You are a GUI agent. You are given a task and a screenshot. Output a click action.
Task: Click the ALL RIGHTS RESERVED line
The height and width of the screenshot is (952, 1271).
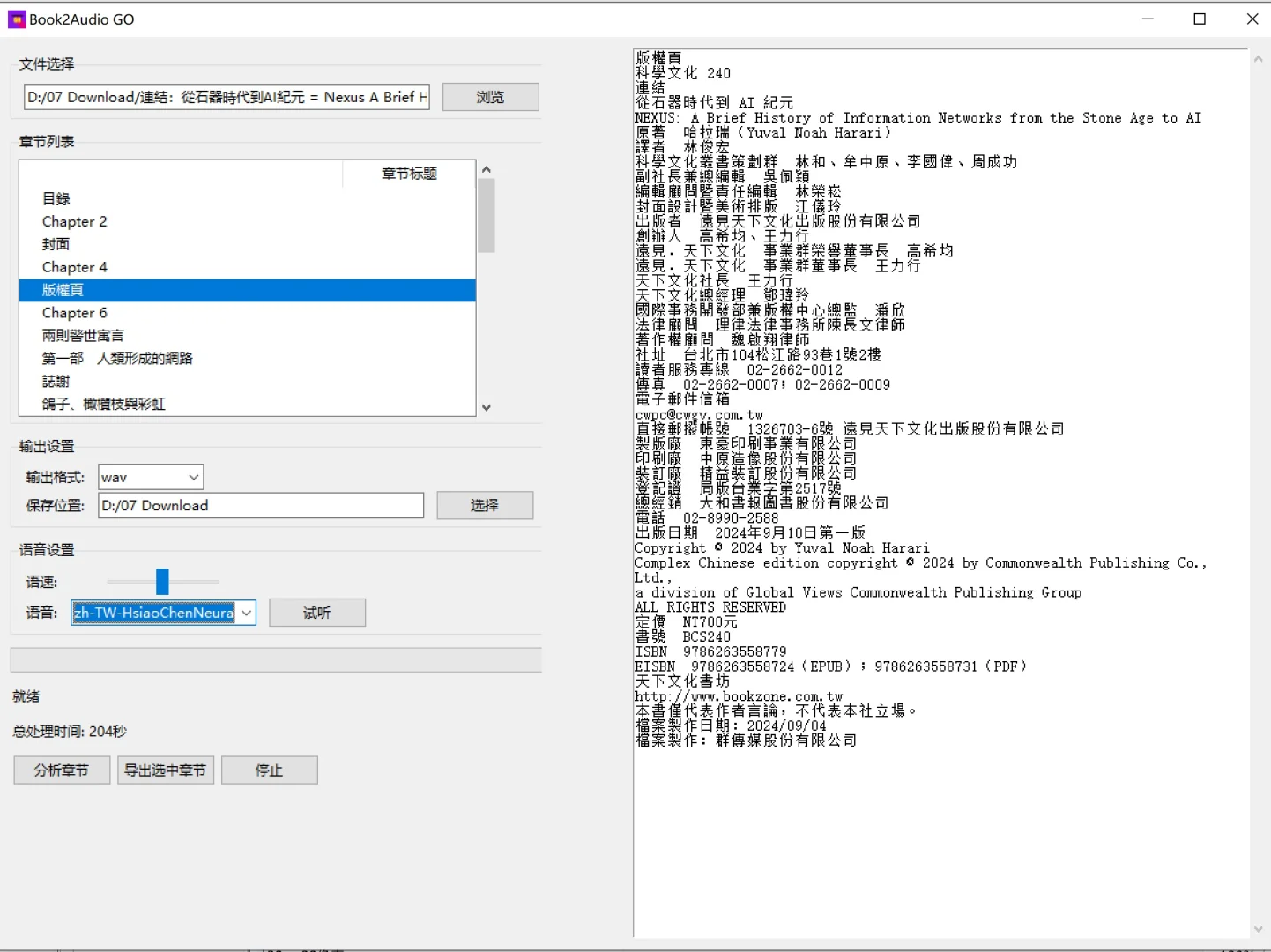click(710, 607)
